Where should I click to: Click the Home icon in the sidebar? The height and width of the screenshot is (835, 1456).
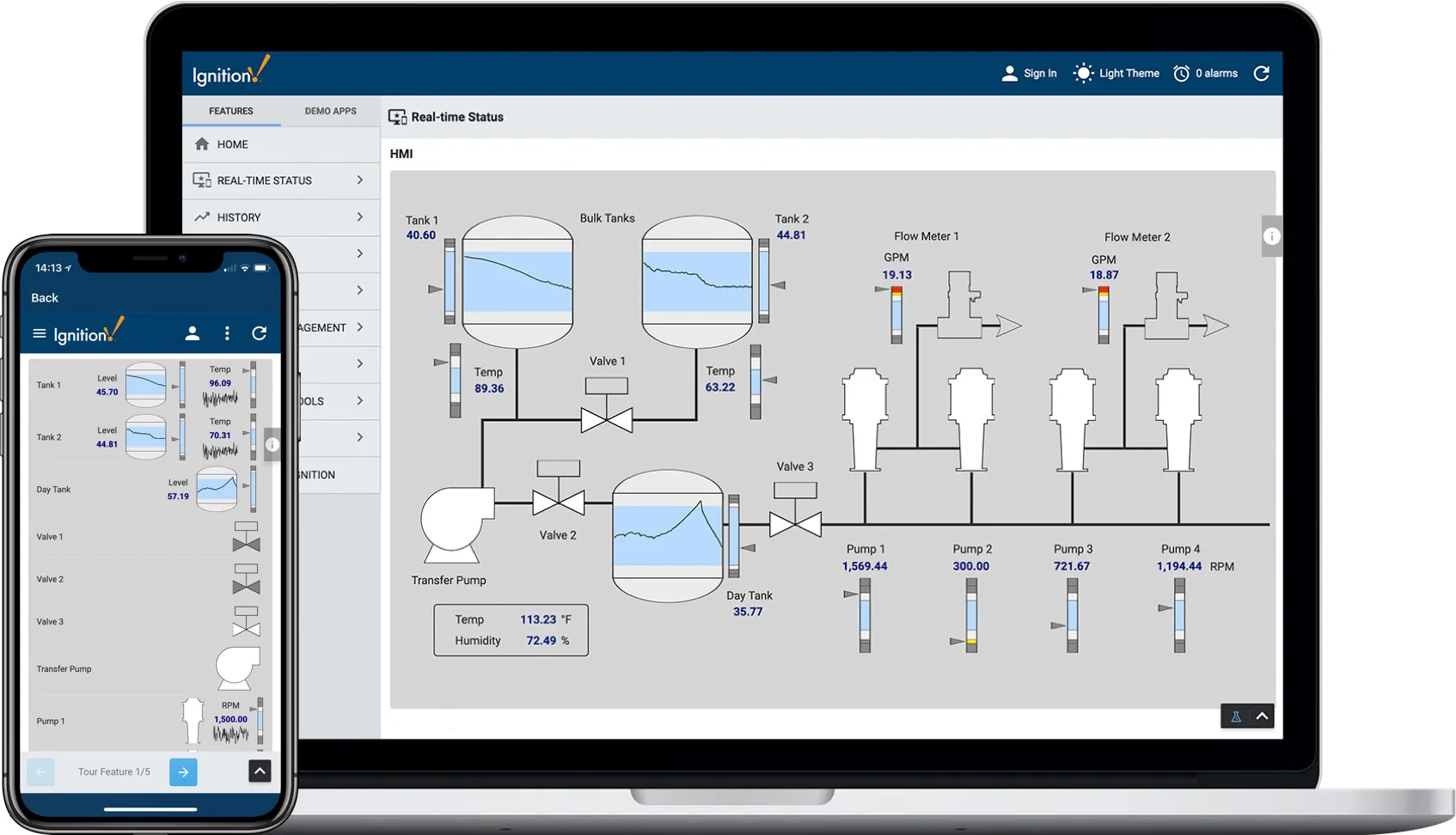[201, 143]
